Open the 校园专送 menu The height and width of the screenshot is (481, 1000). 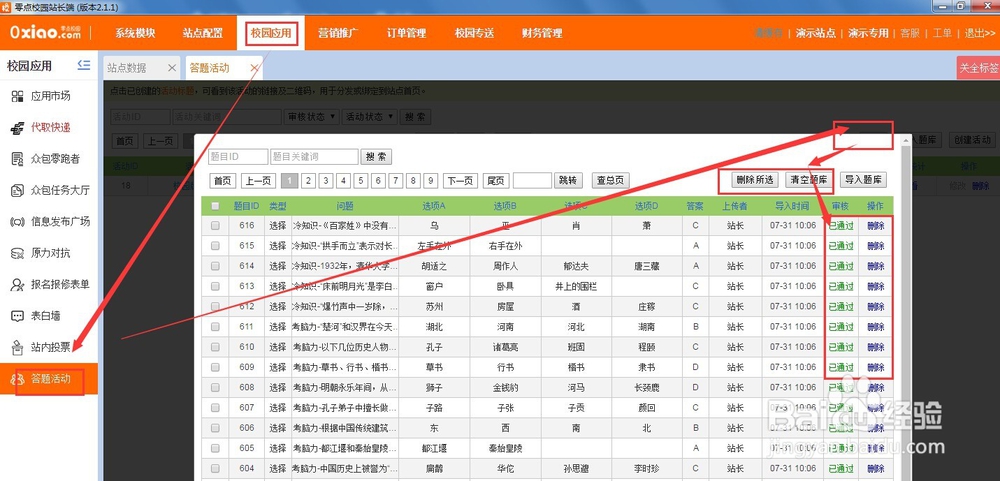[x=474, y=33]
